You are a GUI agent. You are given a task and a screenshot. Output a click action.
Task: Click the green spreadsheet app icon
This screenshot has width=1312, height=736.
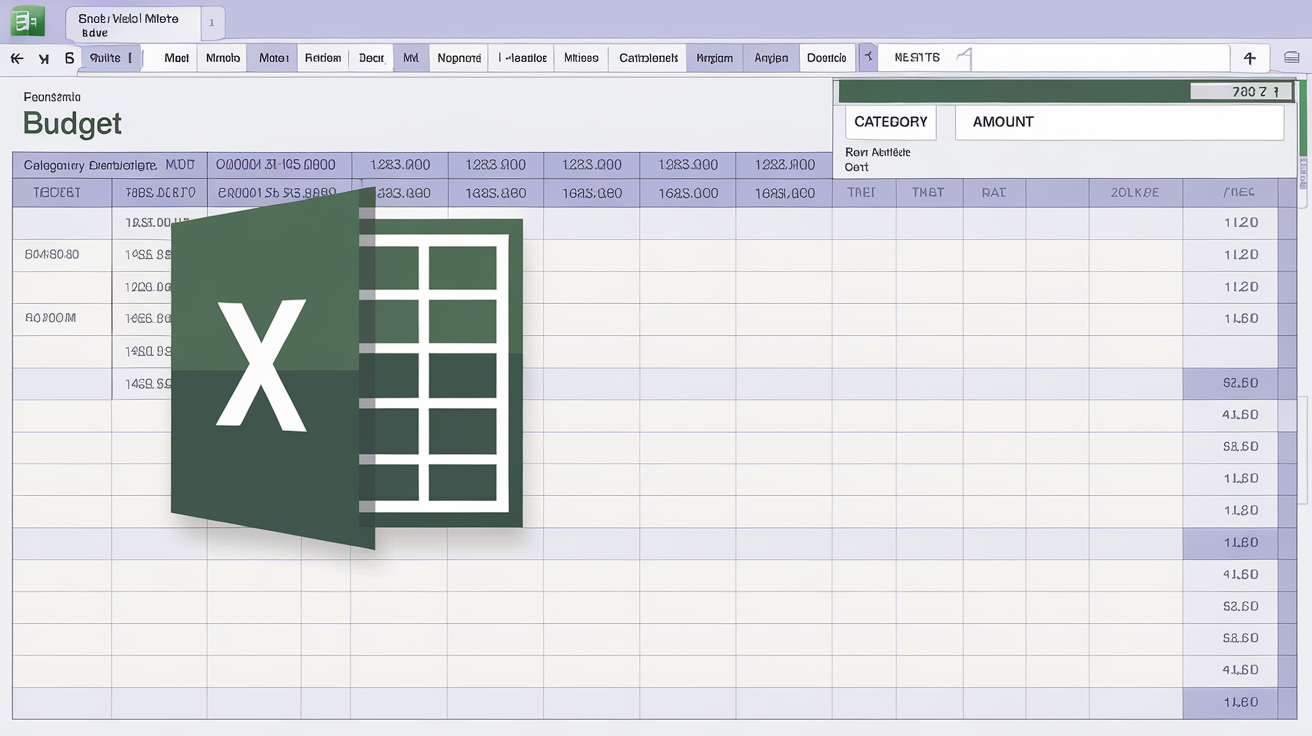click(x=27, y=20)
